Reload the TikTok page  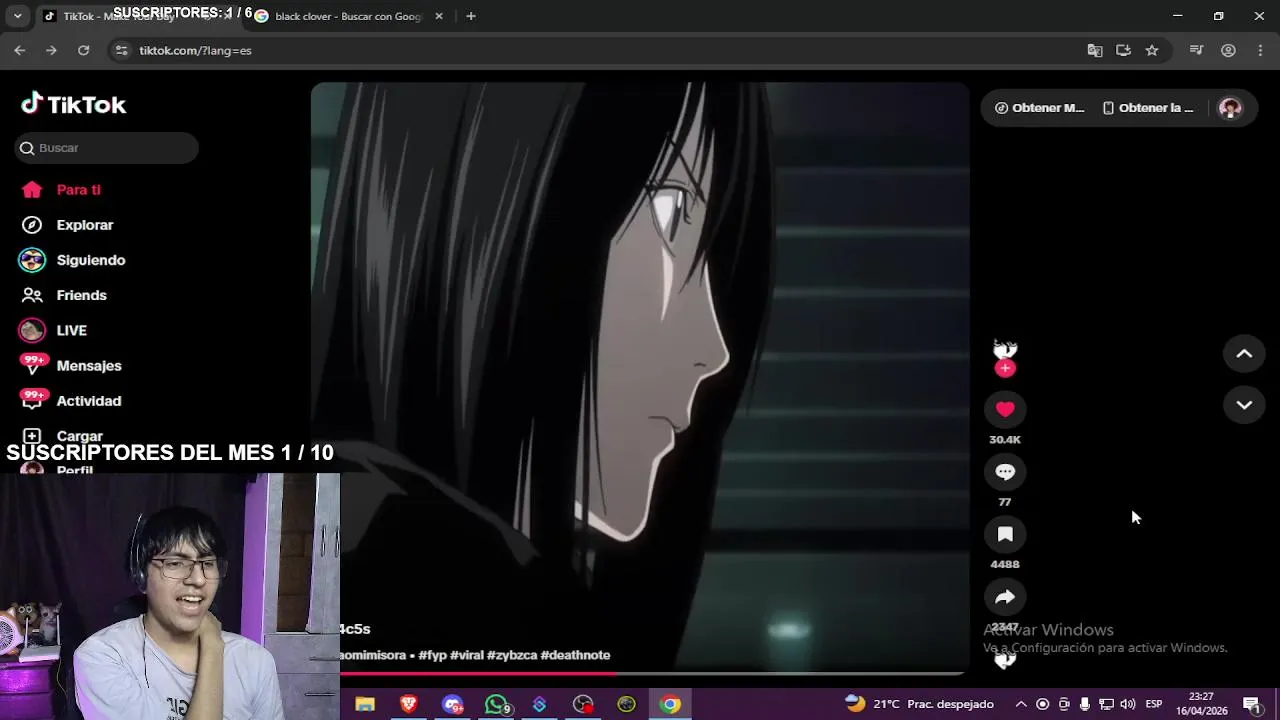coord(84,50)
